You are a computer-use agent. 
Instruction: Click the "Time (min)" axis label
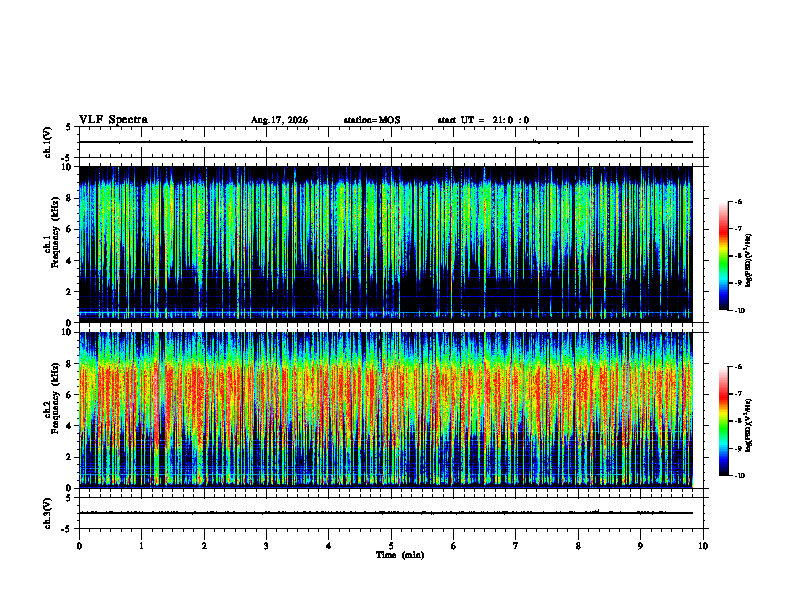(x=400, y=555)
